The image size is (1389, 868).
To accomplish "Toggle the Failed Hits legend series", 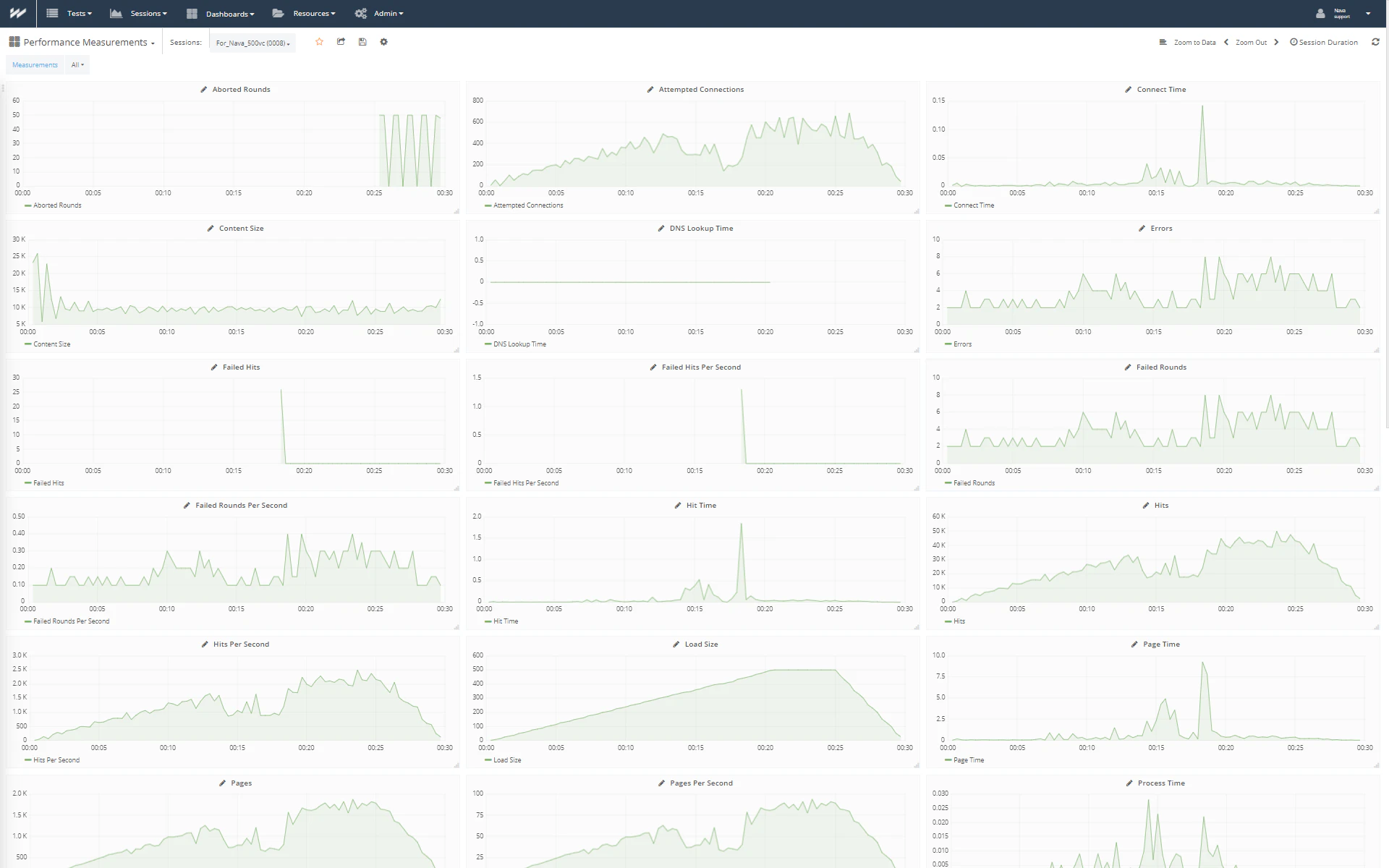I will tap(48, 483).
